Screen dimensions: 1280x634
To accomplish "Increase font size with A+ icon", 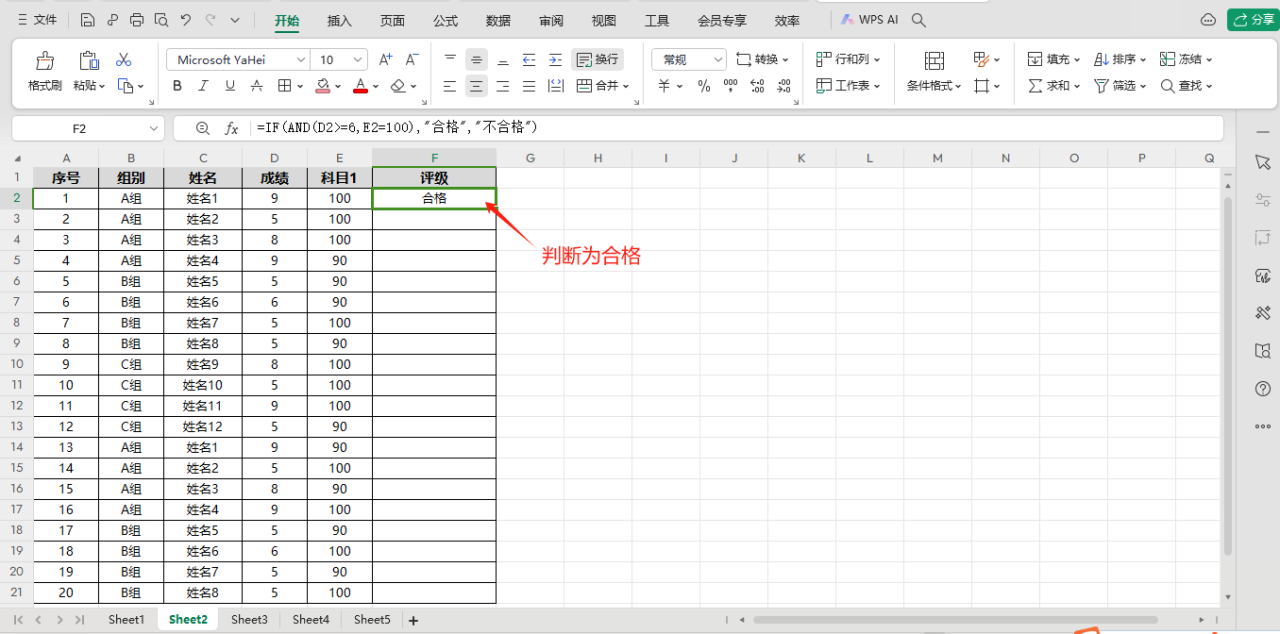I will coord(386,60).
